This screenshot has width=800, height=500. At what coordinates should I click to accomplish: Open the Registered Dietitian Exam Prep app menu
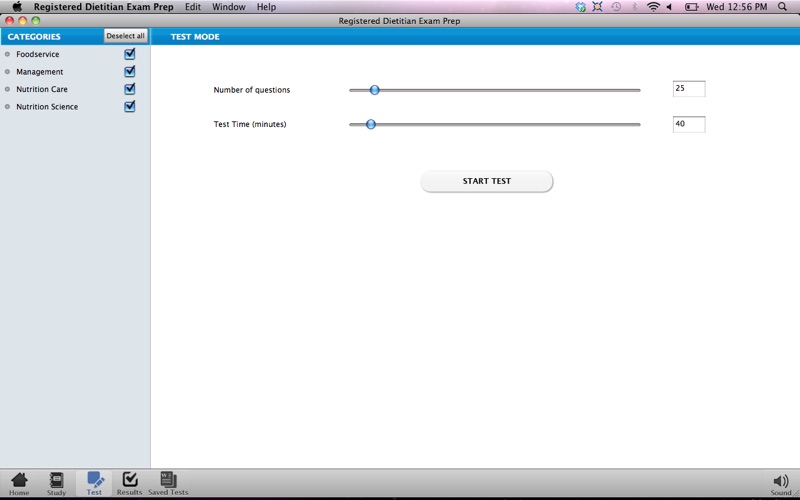(104, 7)
